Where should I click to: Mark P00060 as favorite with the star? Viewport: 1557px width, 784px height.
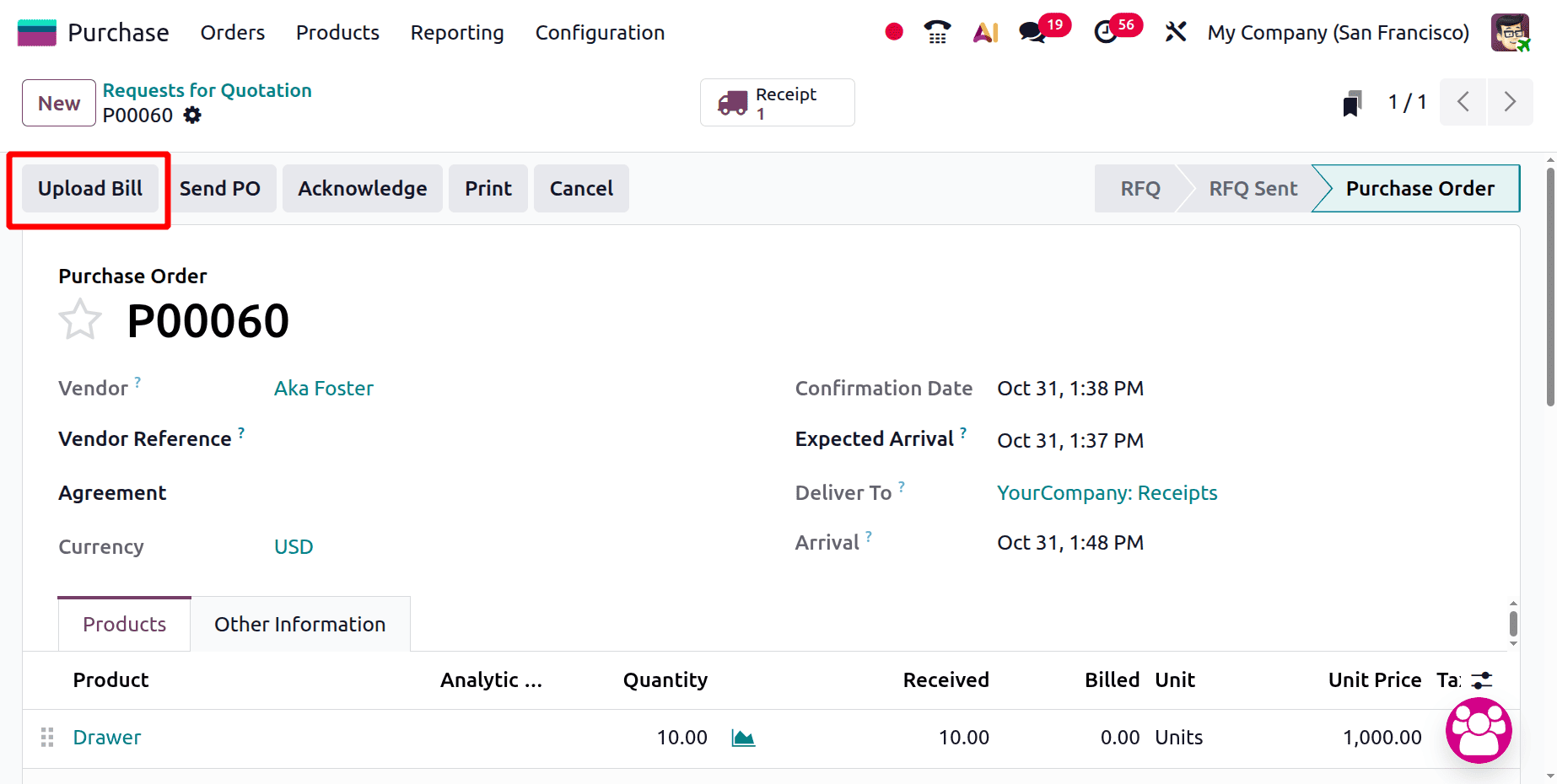(80, 319)
